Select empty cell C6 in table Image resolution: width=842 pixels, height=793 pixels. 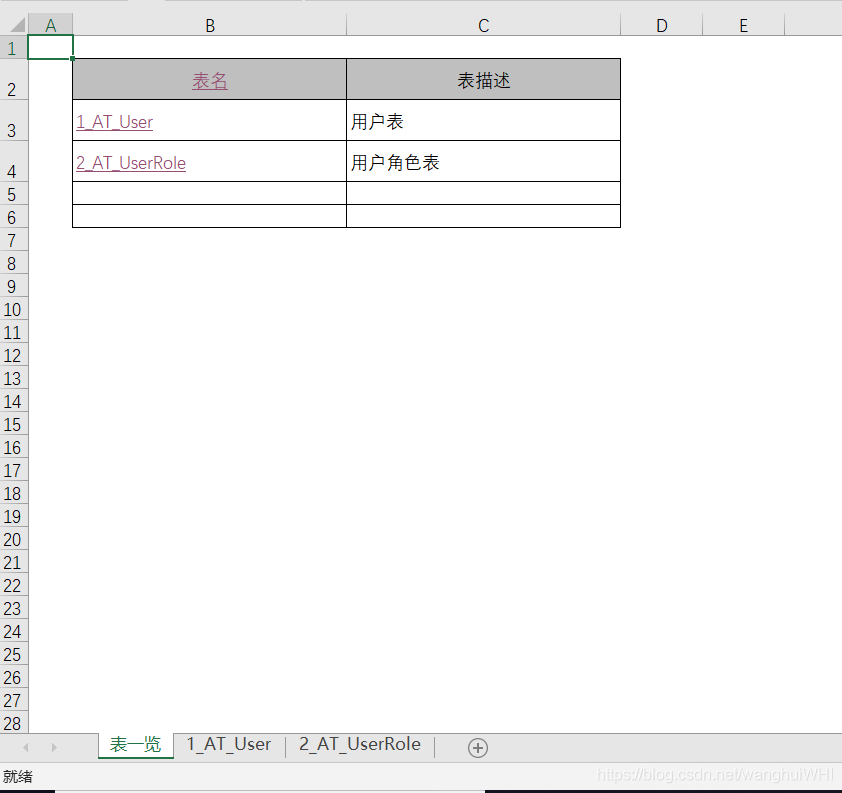483,216
